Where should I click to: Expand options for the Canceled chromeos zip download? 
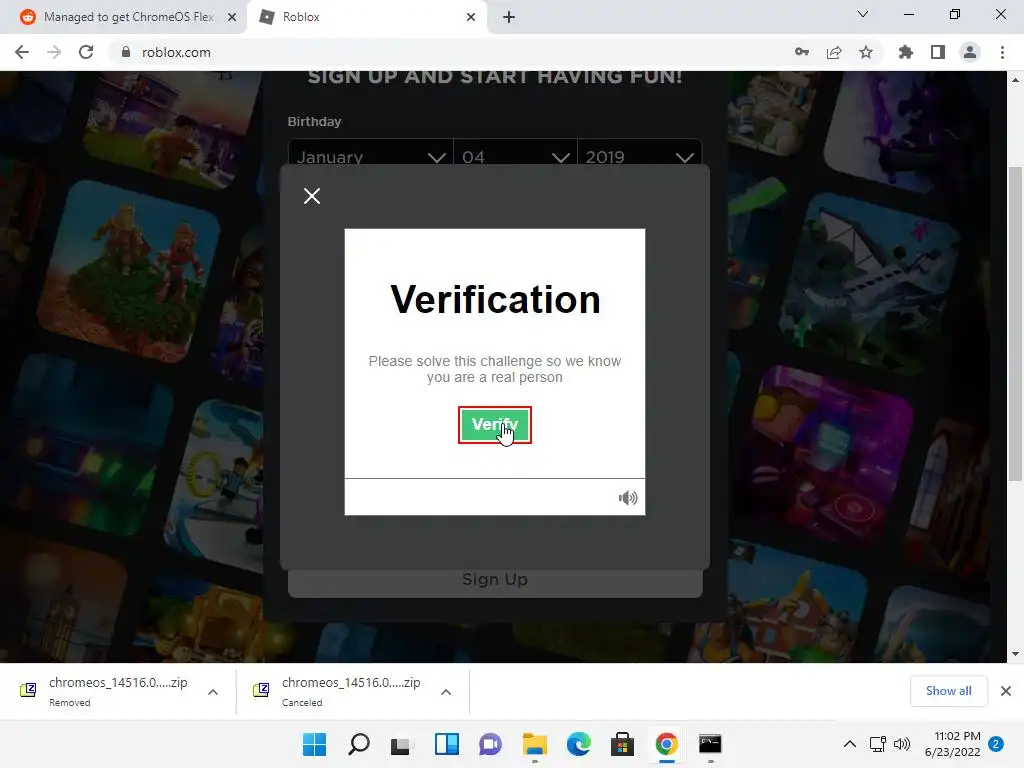446,692
